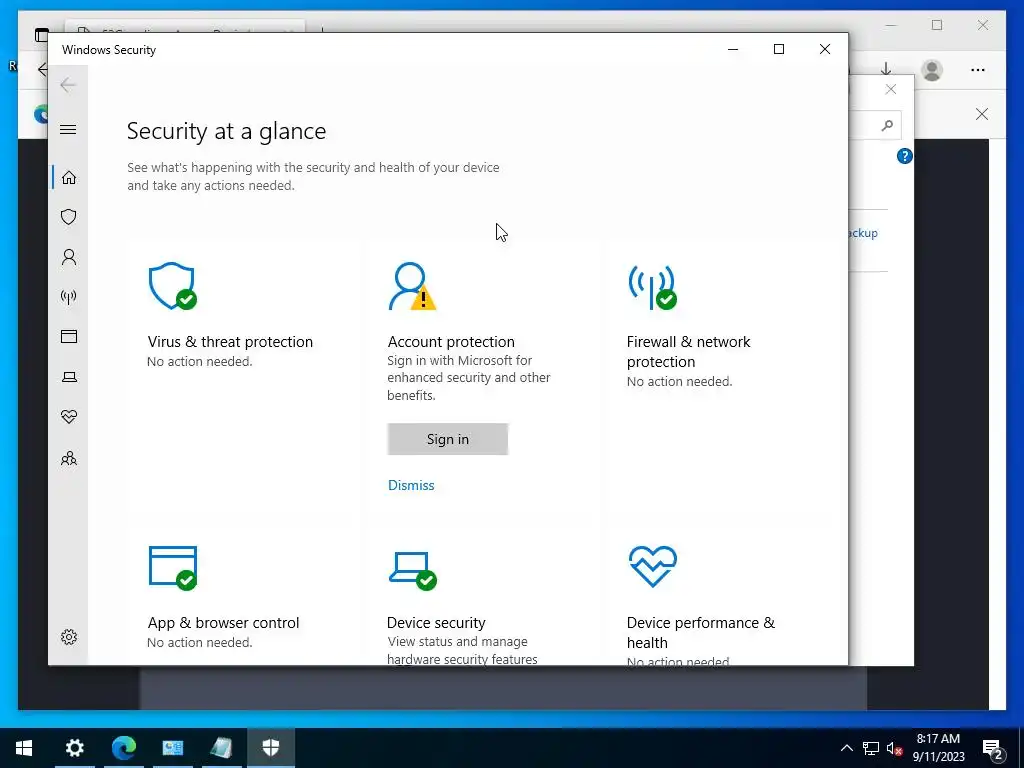
Task: Open the Home sidebar icon
Action: 69,178
